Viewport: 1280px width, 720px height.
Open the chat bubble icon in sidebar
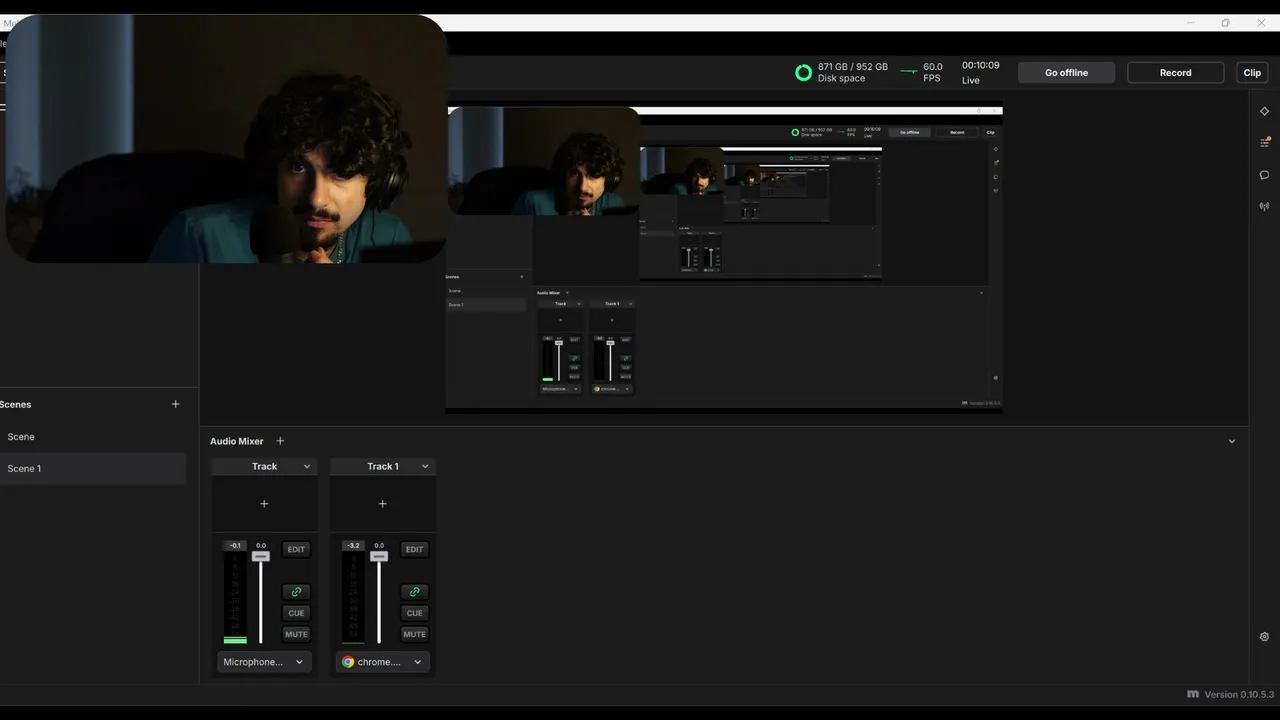(1264, 175)
